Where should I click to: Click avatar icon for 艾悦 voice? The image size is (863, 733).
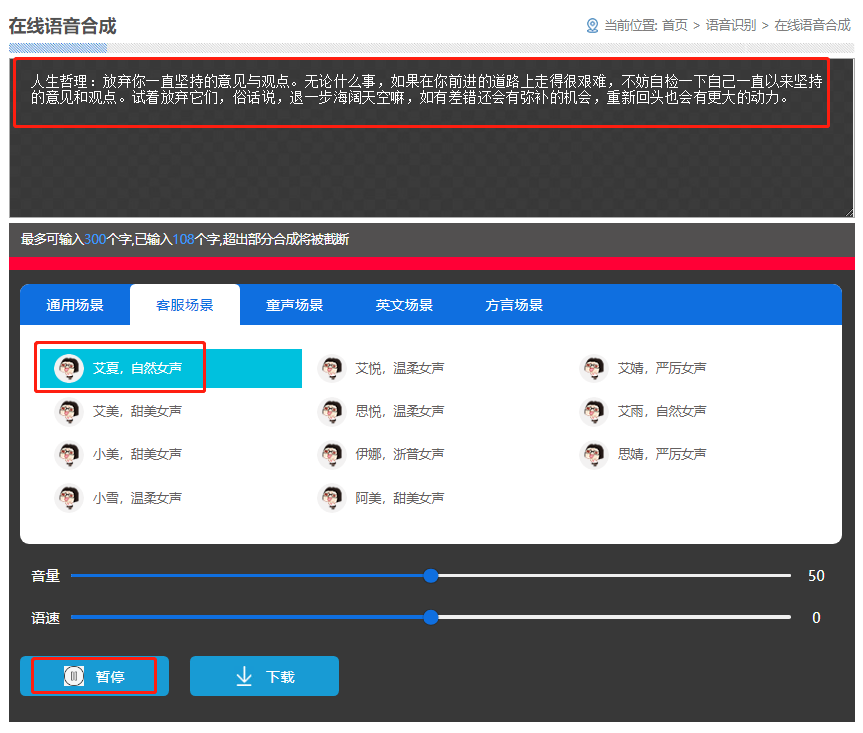point(332,368)
